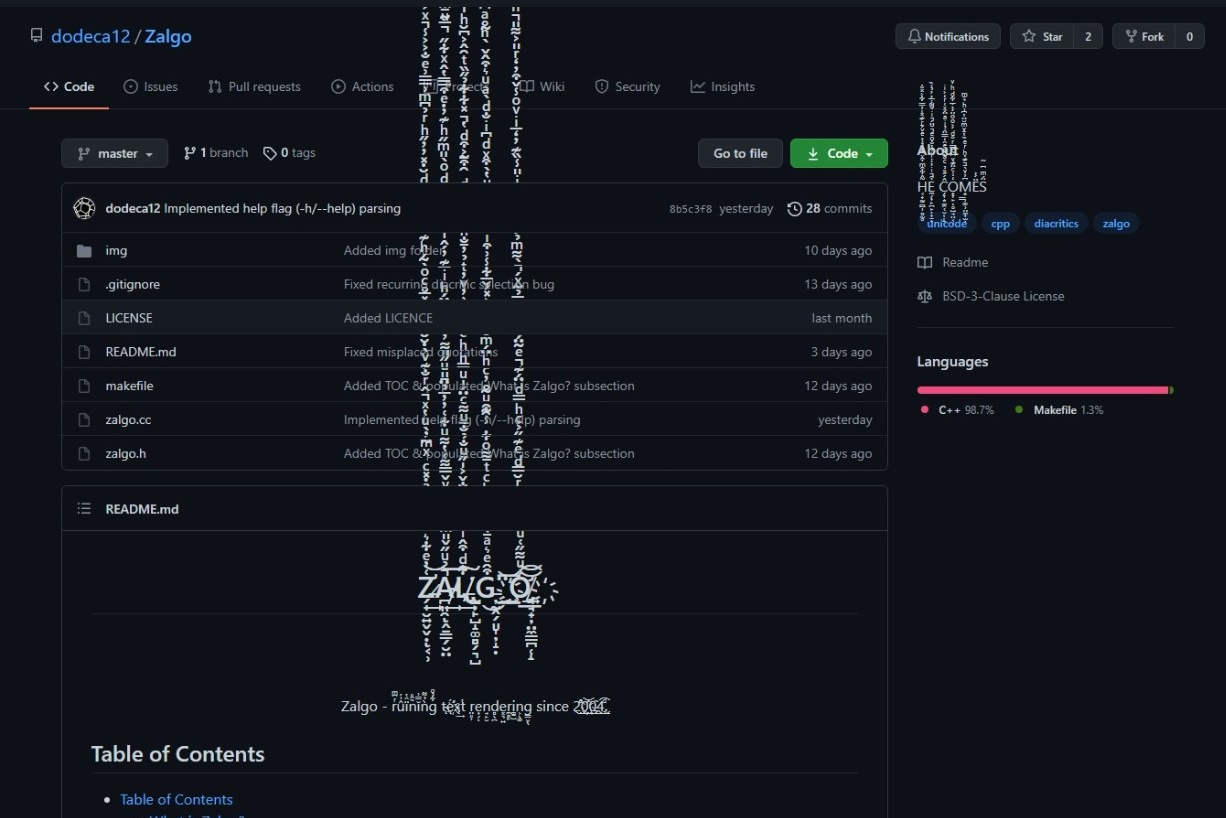Click the dodeca12 commit author avatar
This screenshot has height=818, width=1226.
84,209
